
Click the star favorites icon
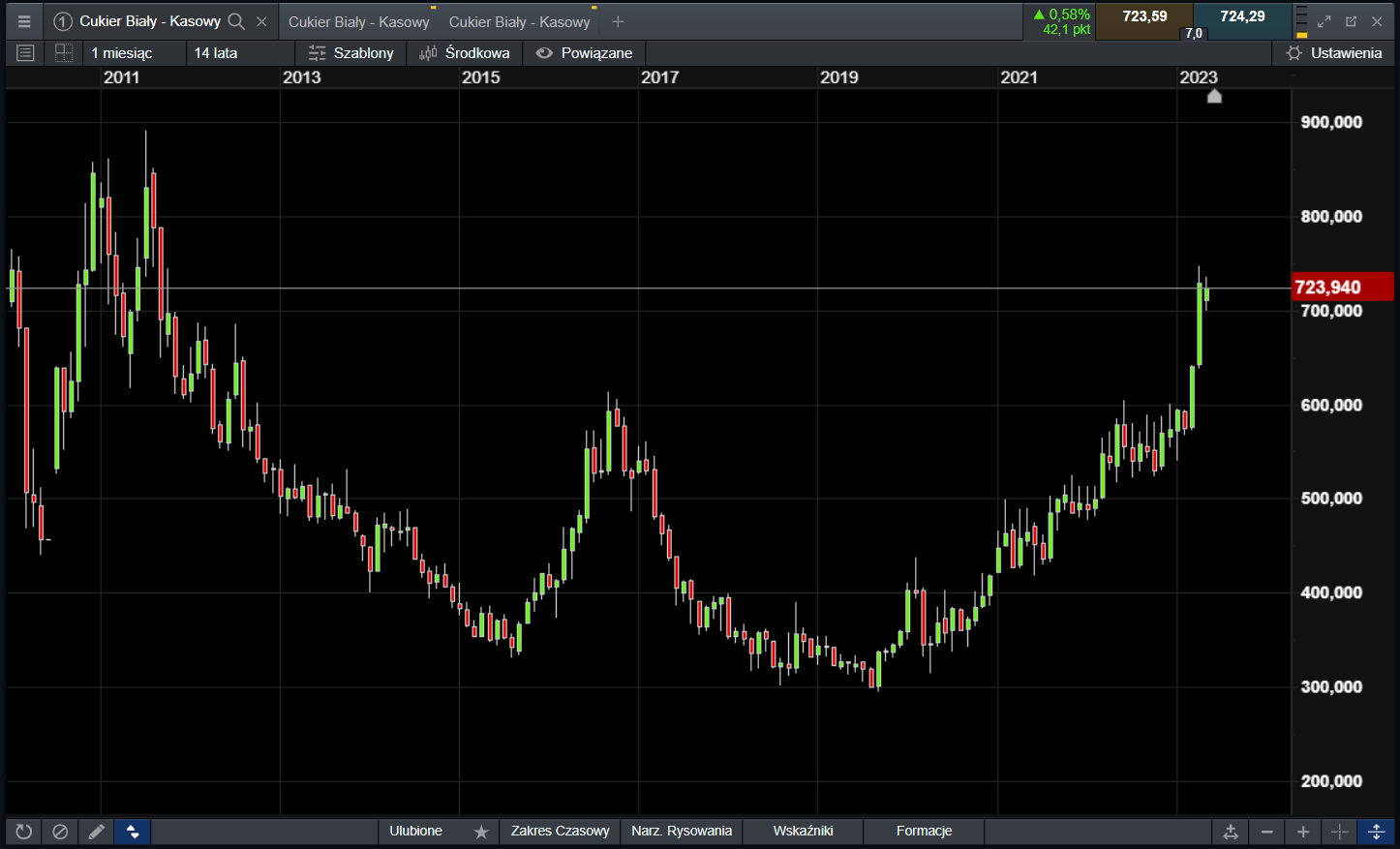coord(481,832)
